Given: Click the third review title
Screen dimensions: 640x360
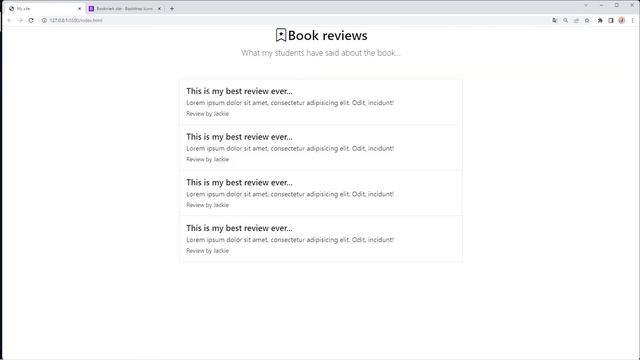Looking at the screenshot, I should [239, 182].
